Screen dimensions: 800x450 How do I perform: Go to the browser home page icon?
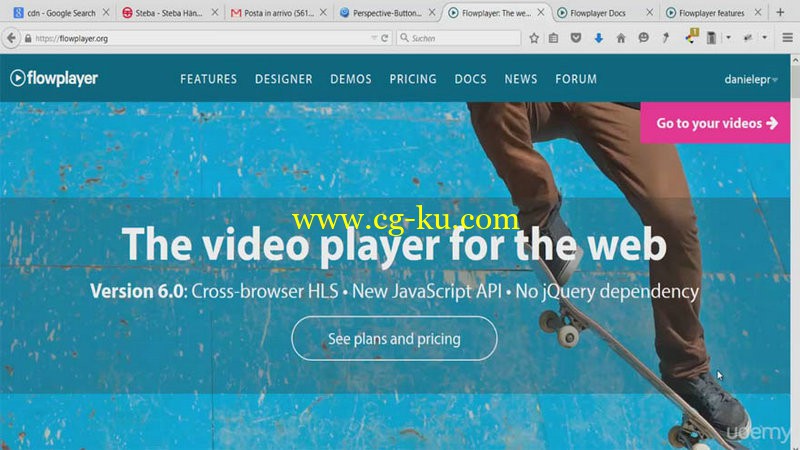tap(621, 38)
